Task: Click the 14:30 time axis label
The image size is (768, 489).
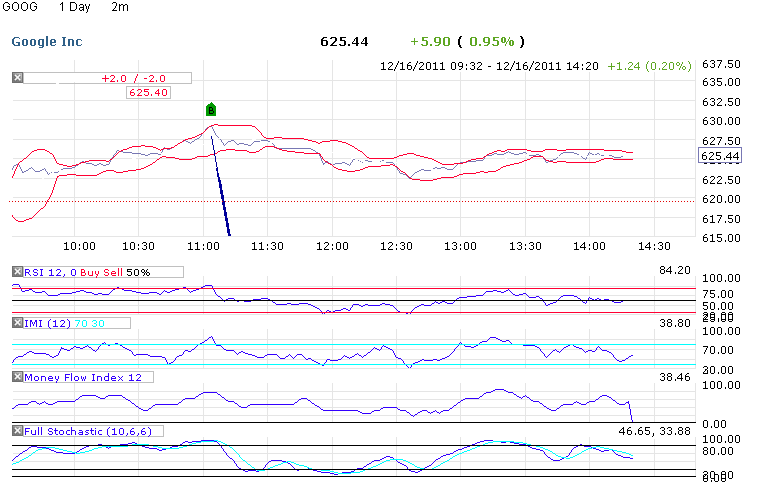Action: 654,246
